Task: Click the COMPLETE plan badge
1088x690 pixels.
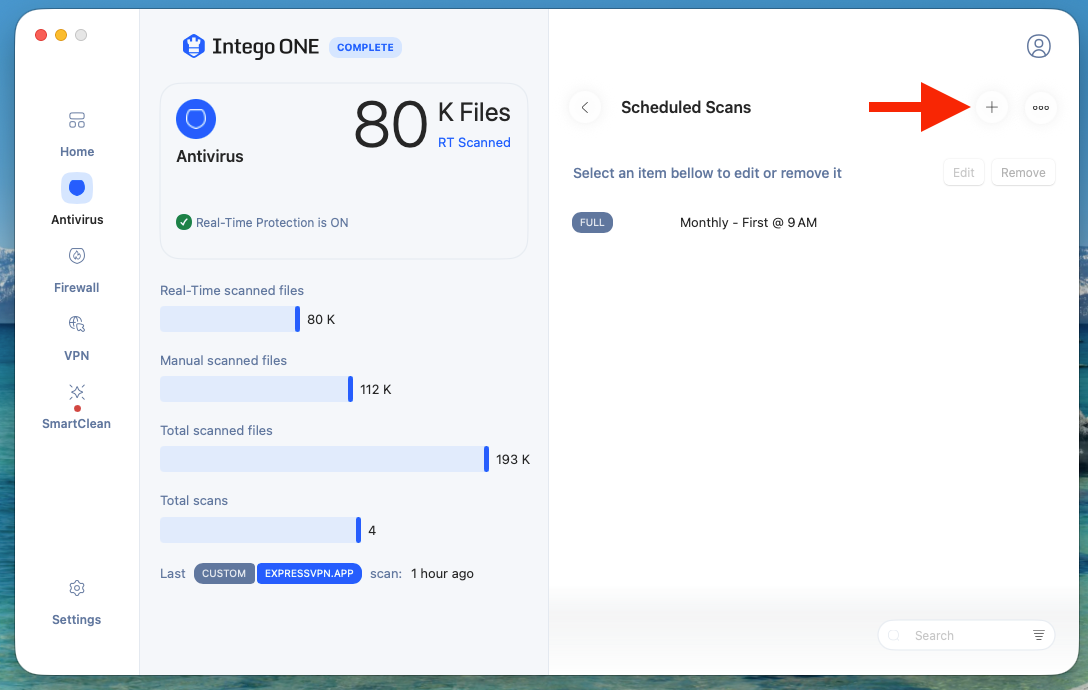Action: (365, 47)
